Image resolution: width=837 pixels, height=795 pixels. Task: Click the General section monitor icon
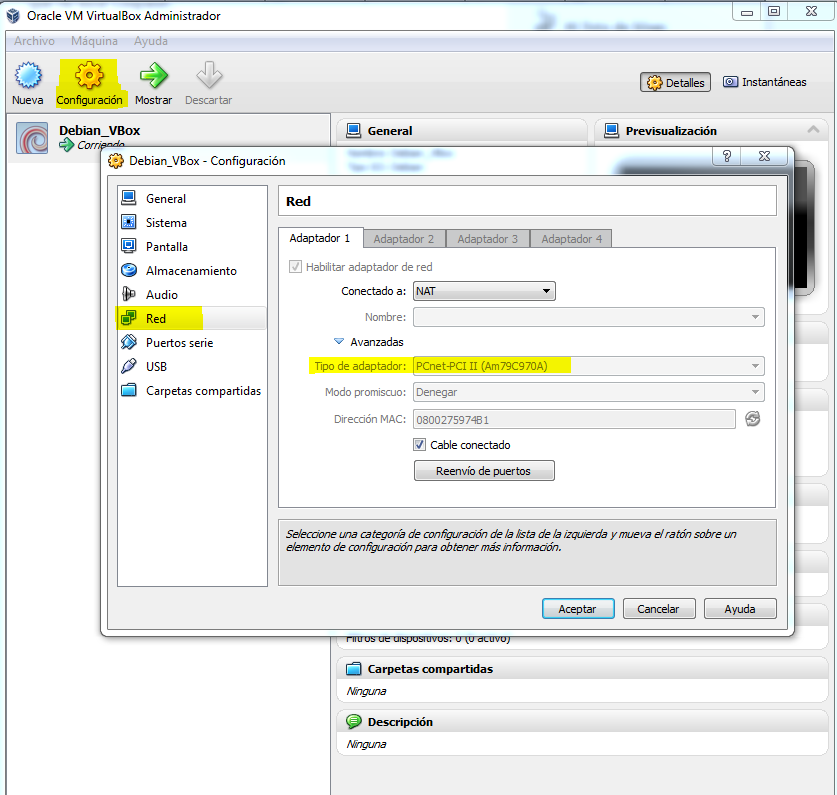pyautogui.click(x=353, y=131)
